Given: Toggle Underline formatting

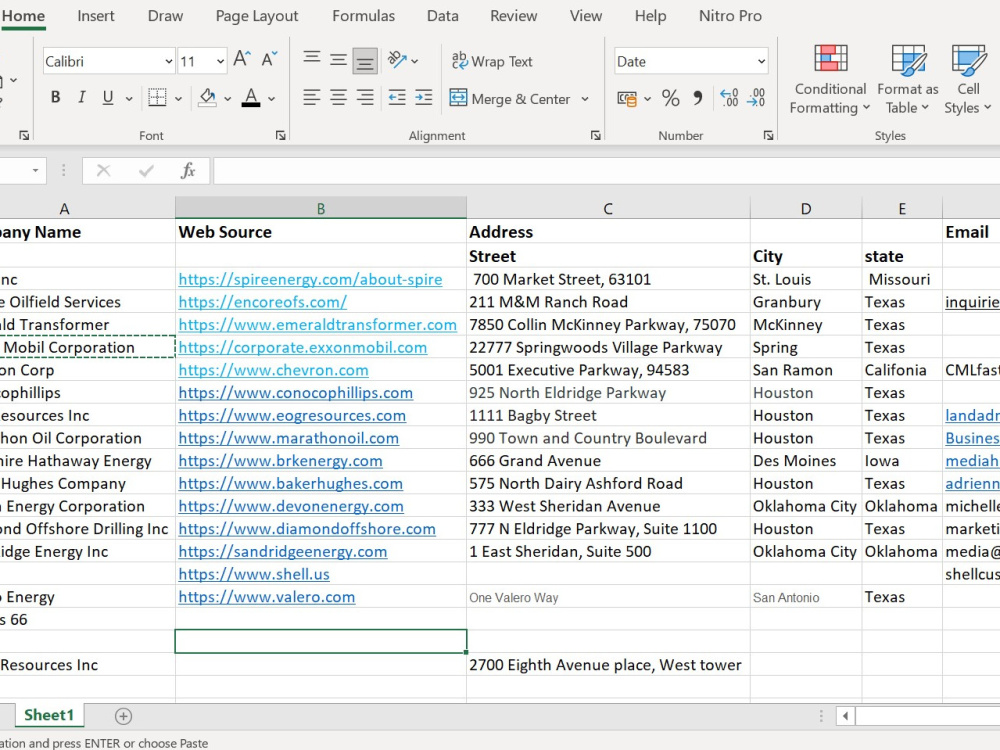Looking at the screenshot, I should (108, 98).
